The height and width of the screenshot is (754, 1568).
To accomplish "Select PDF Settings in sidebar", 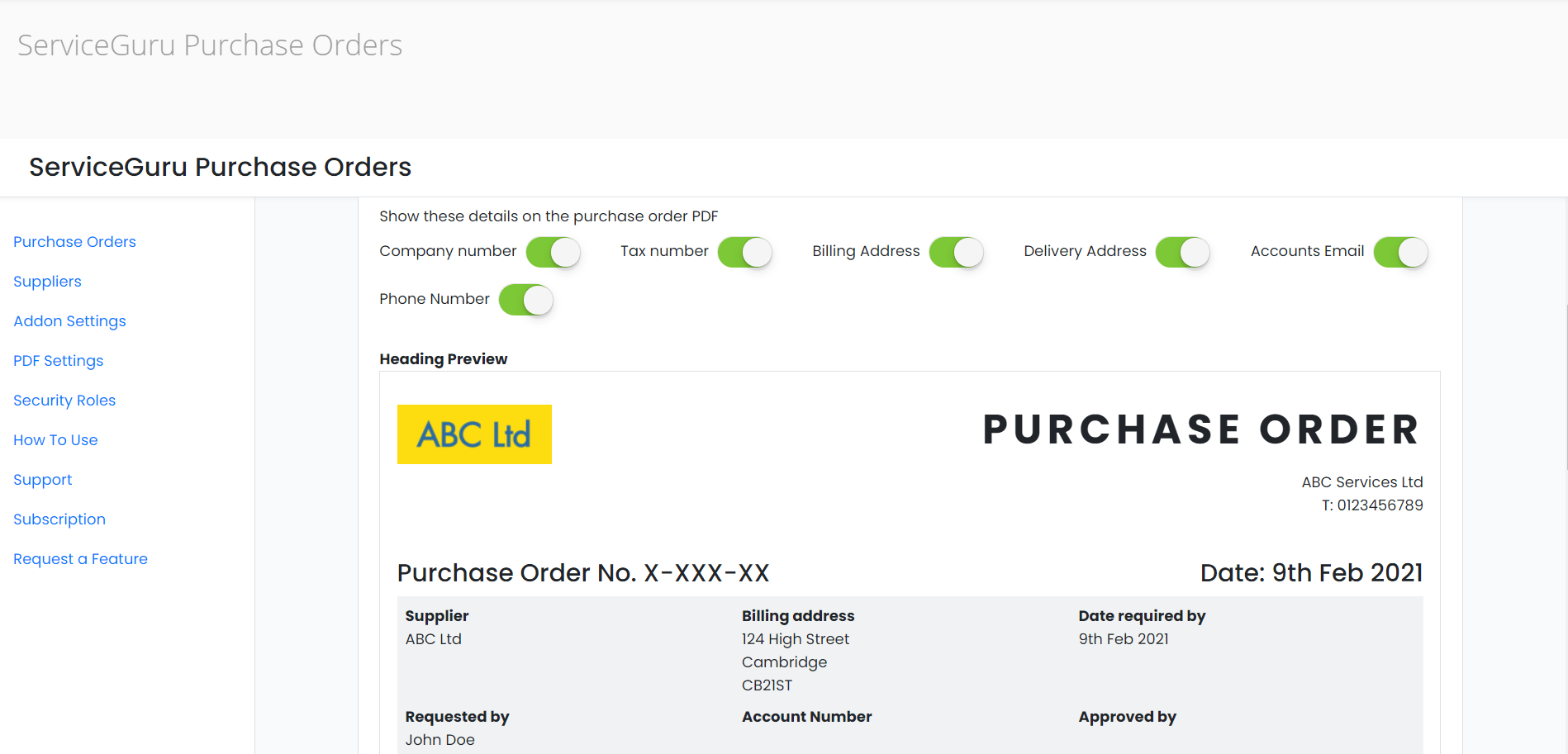I will point(58,361).
